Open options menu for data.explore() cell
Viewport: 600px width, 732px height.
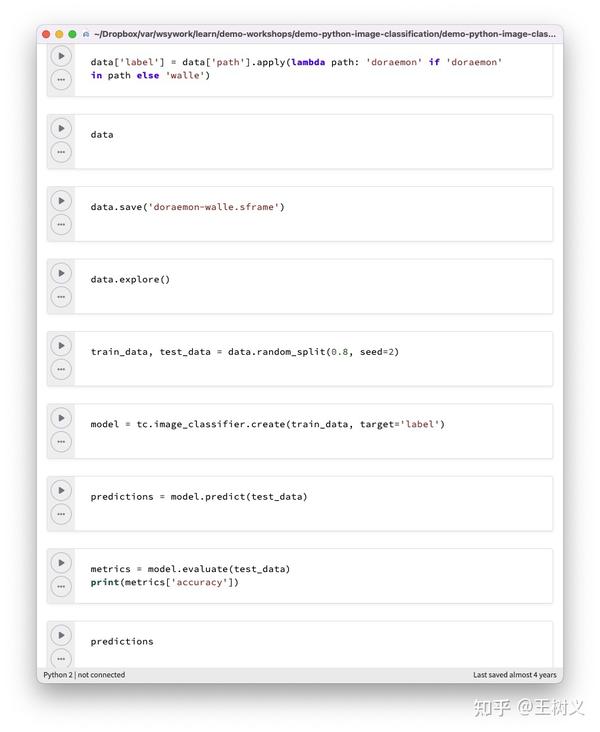(x=61, y=297)
